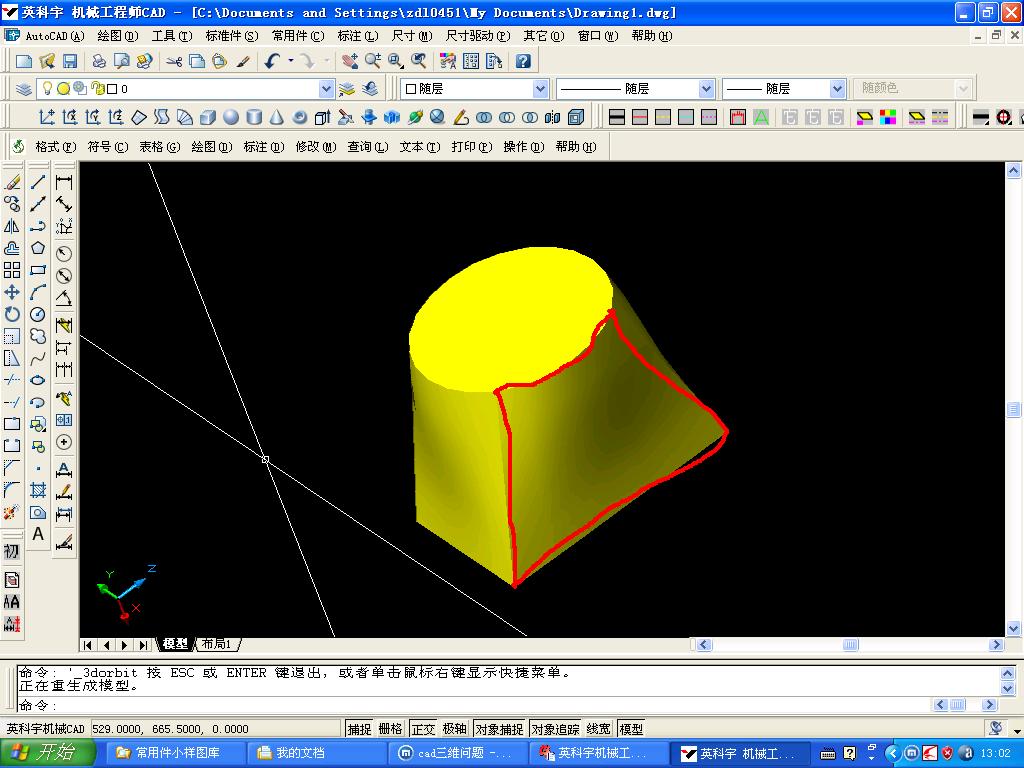Click the Undo arrow icon
This screenshot has height=768, width=1024.
pos(272,61)
